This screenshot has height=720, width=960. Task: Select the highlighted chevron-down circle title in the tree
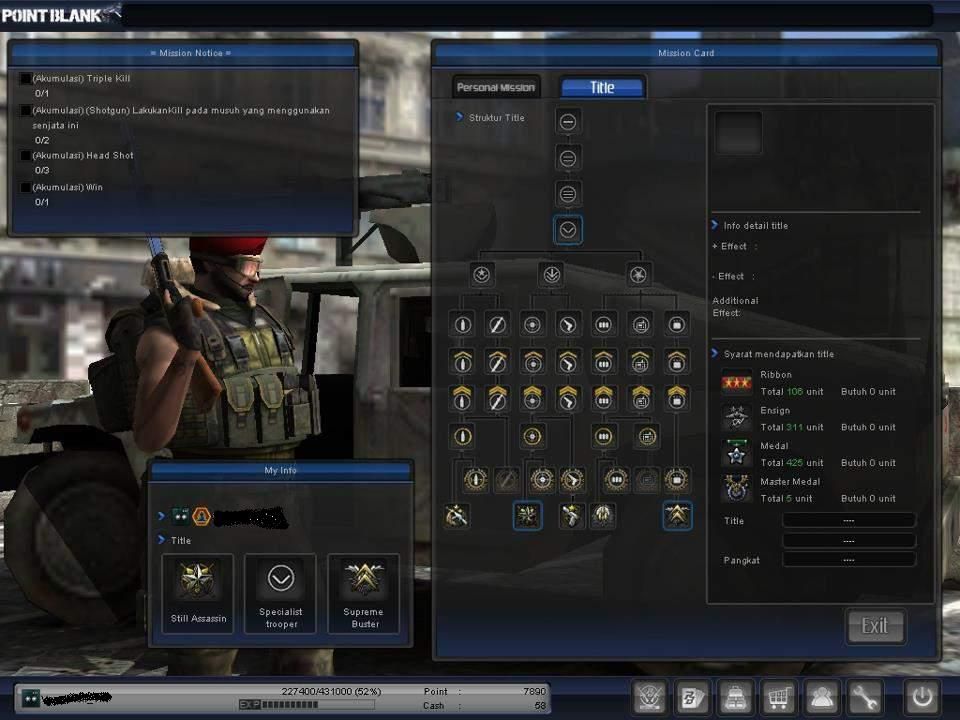click(x=568, y=230)
